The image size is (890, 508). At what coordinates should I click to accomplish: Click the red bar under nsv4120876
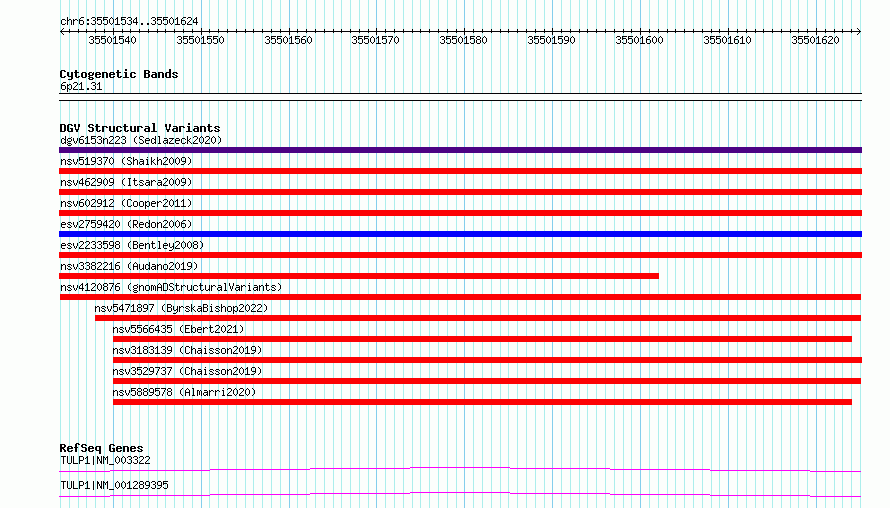460,297
